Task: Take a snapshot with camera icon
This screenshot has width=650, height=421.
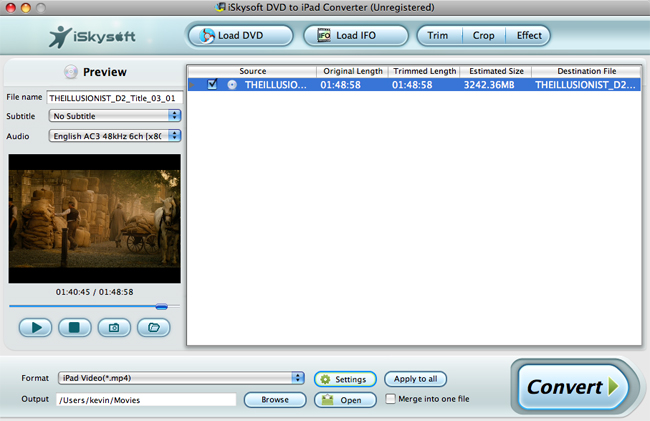Action: click(x=114, y=327)
